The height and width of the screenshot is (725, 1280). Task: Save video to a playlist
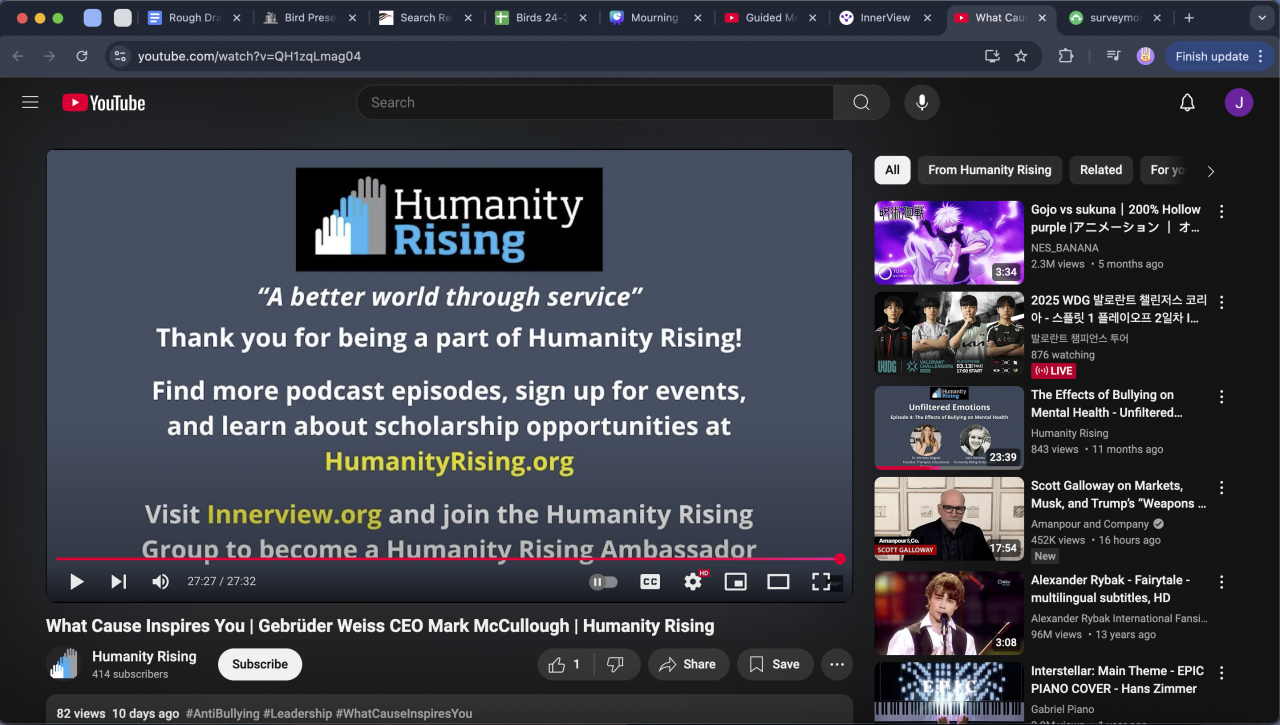point(775,664)
